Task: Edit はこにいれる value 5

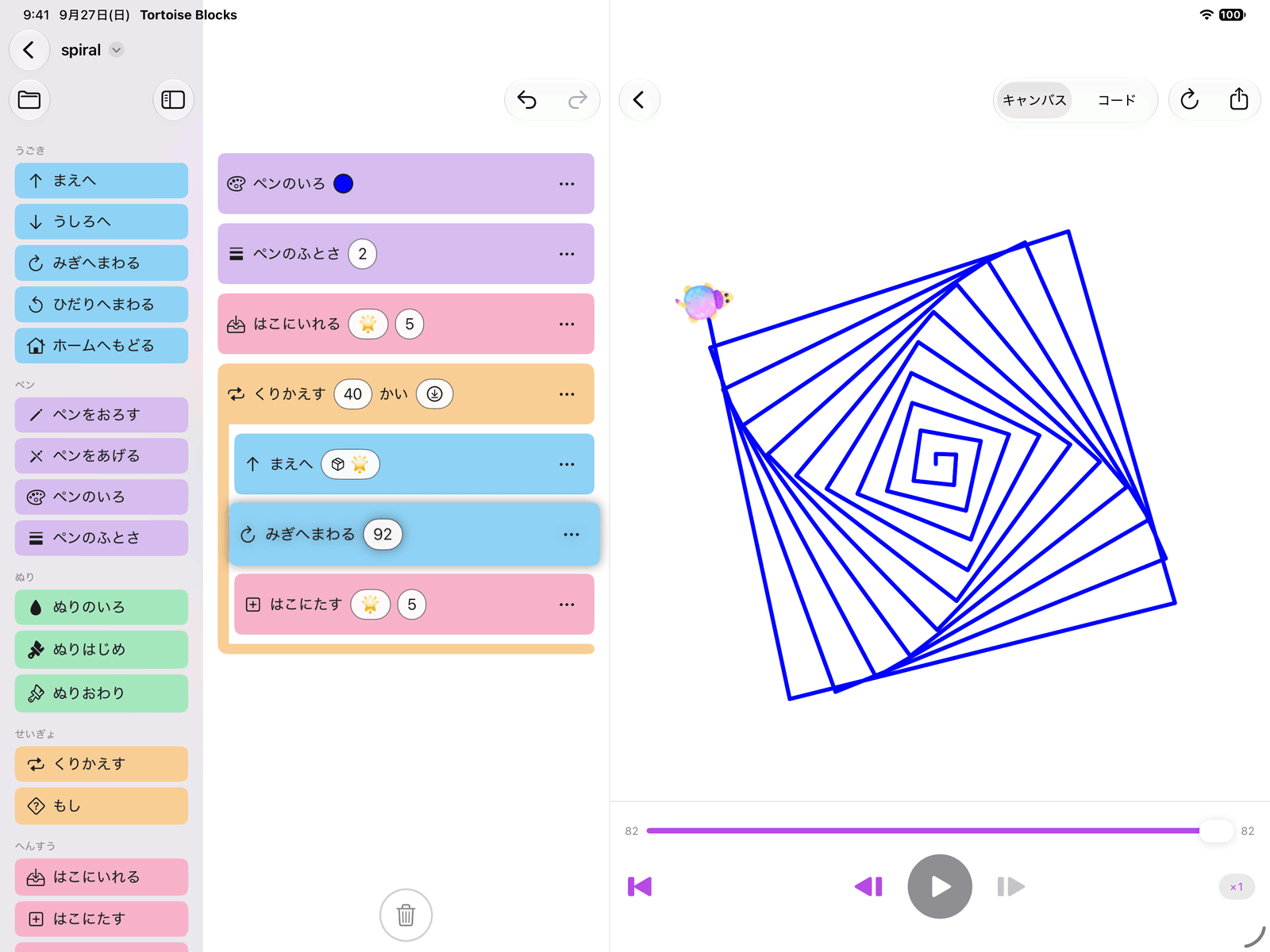Action: click(x=410, y=324)
